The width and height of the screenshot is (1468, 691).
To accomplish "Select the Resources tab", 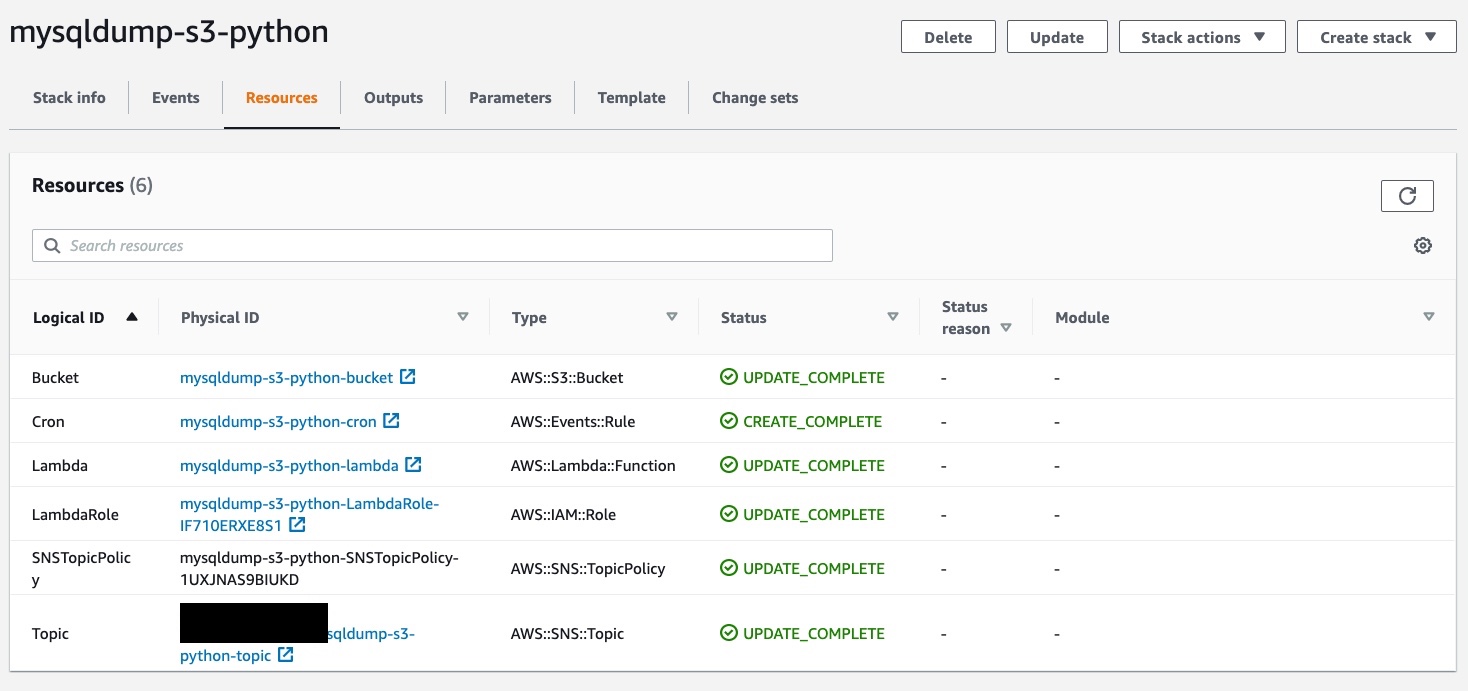I will coord(282,97).
